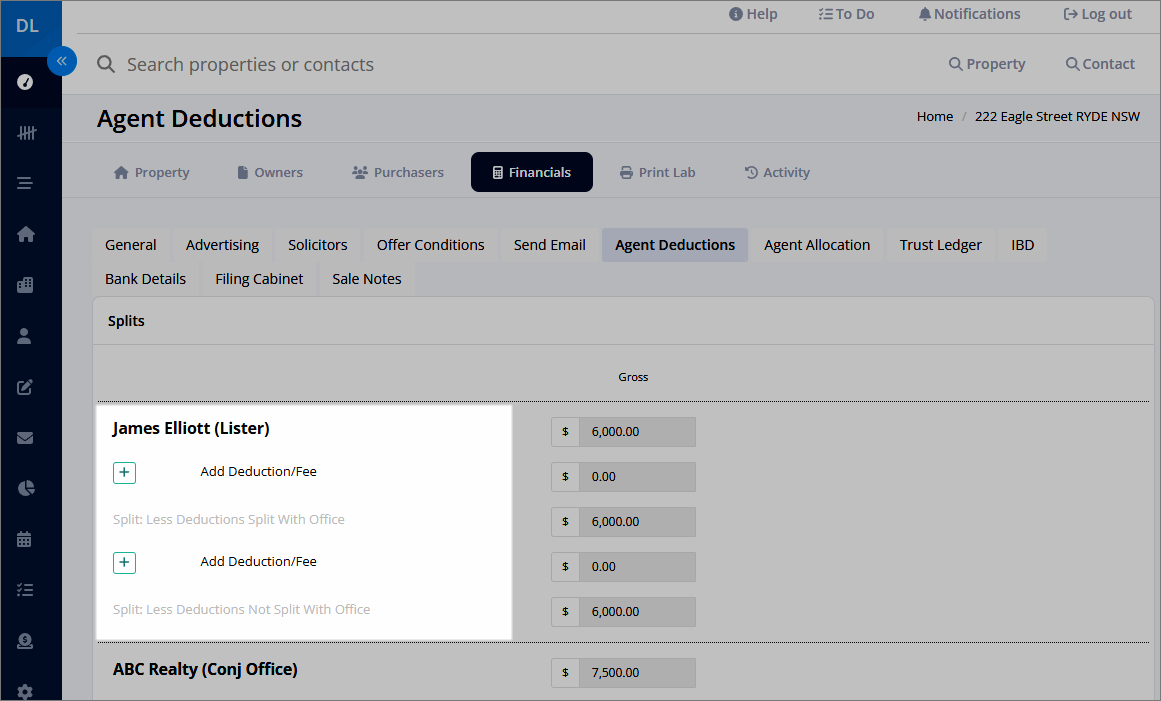Expand the hamburger menu icon in sidebar

(24, 183)
